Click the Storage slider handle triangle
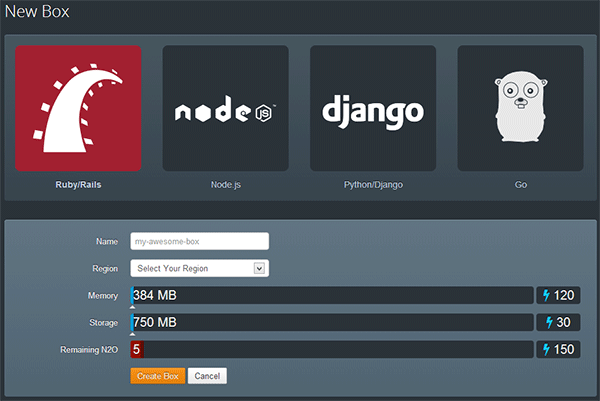600x401 pixels. pos(132,334)
